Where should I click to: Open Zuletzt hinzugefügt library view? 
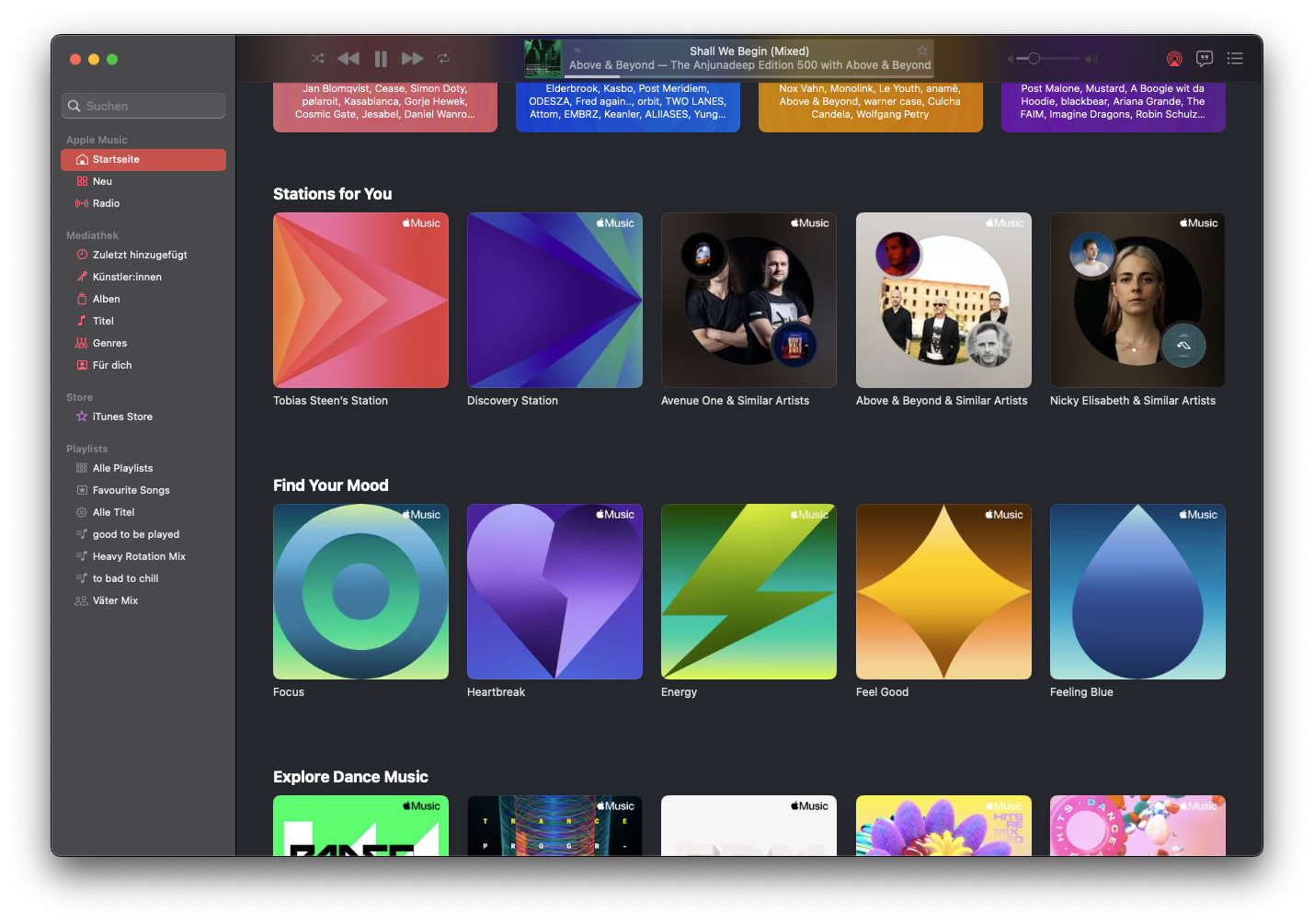pyautogui.click(x=139, y=255)
